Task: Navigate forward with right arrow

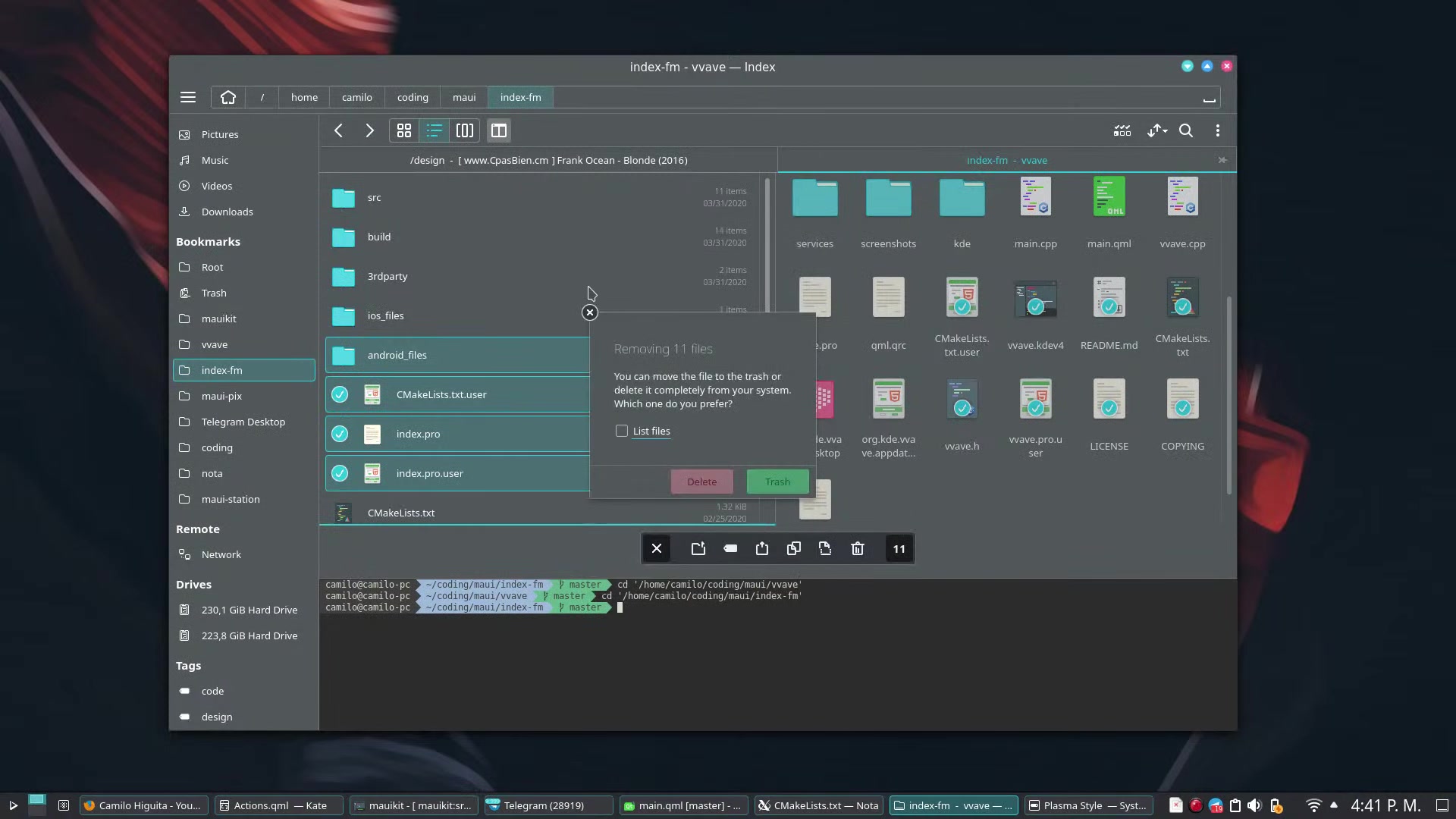Action: click(x=369, y=130)
